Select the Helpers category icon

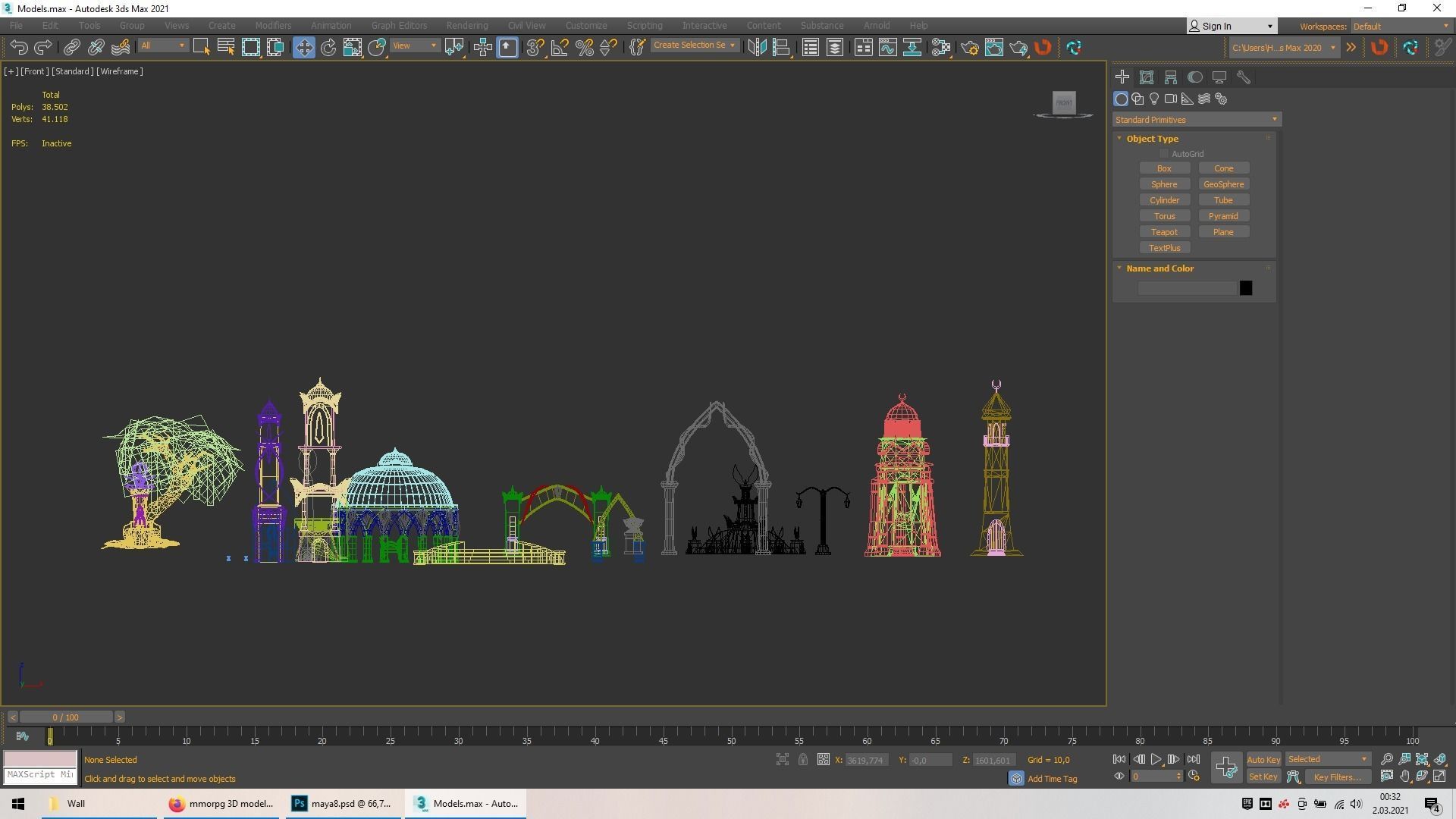click(x=1188, y=99)
